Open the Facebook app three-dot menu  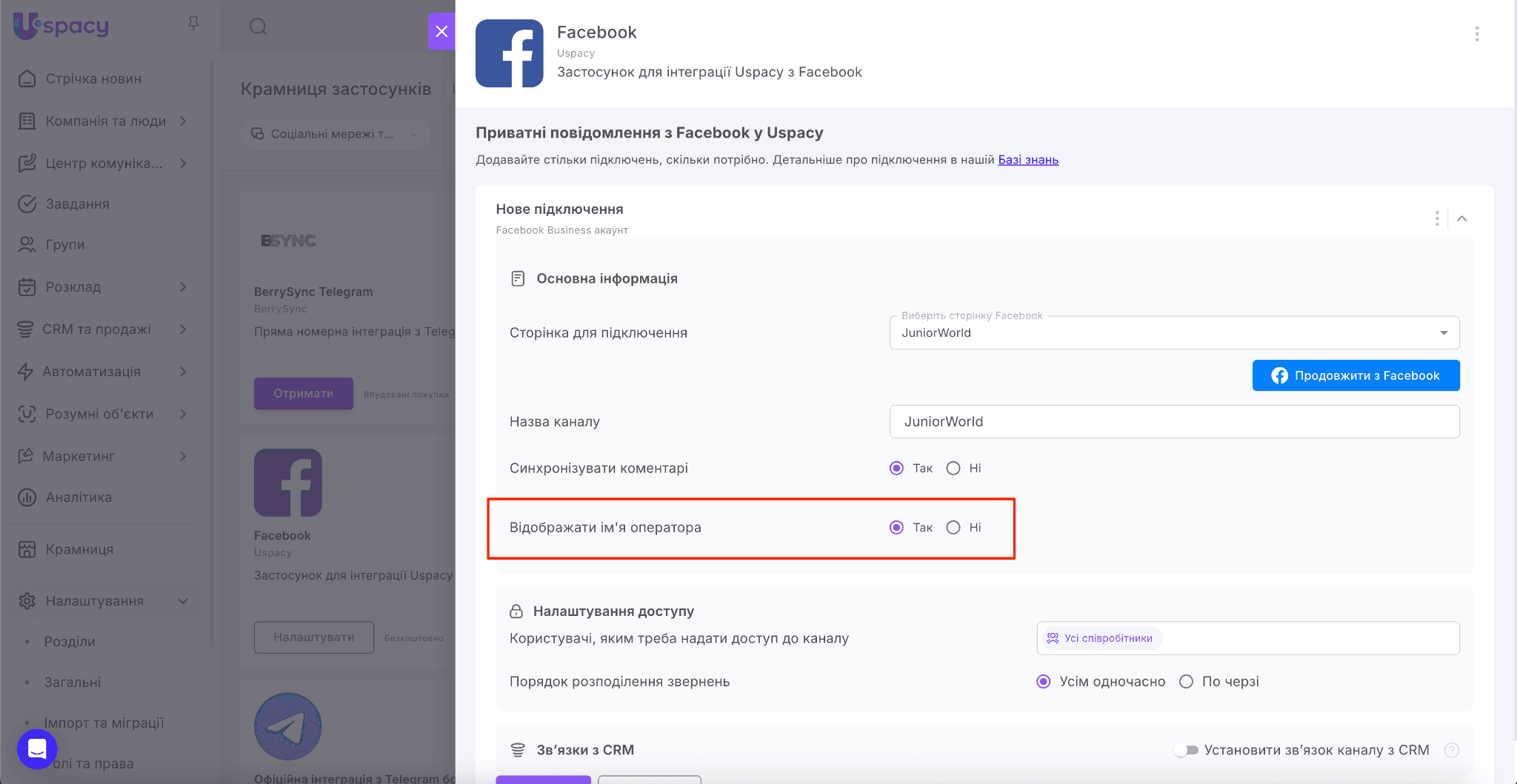tap(1476, 33)
